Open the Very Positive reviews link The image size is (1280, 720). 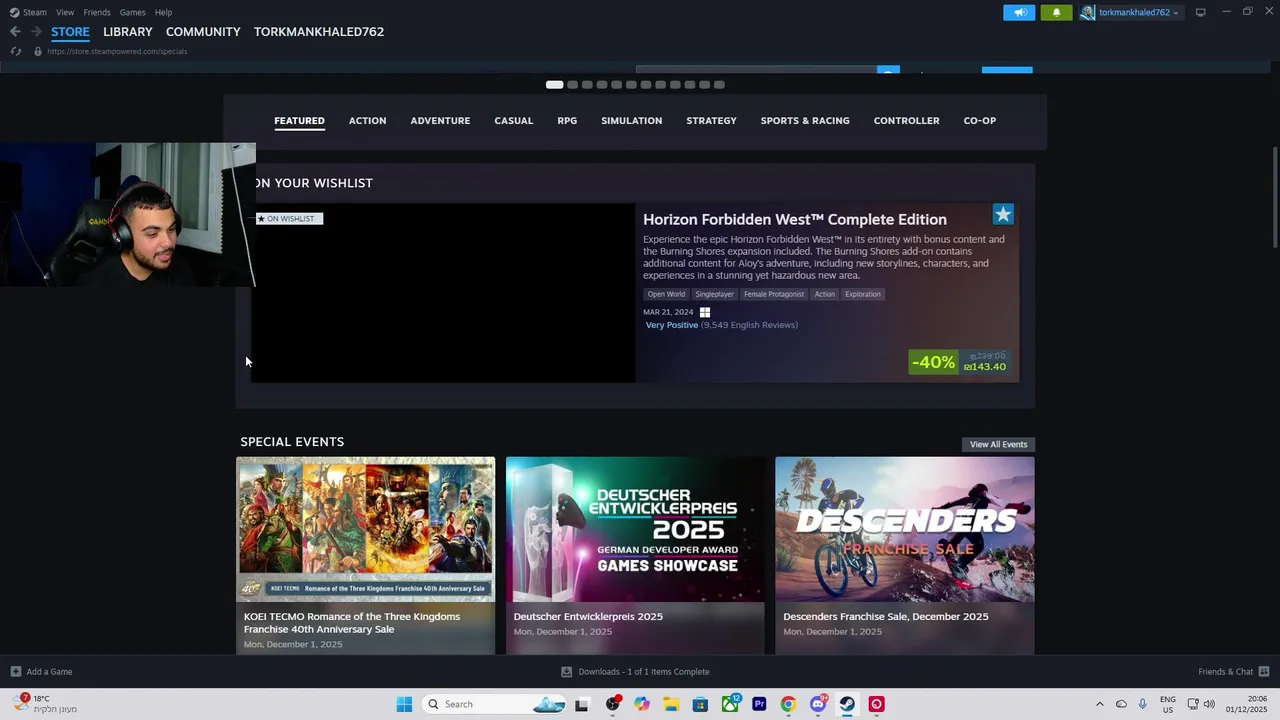pyautogui.click(x=672, y=325)
